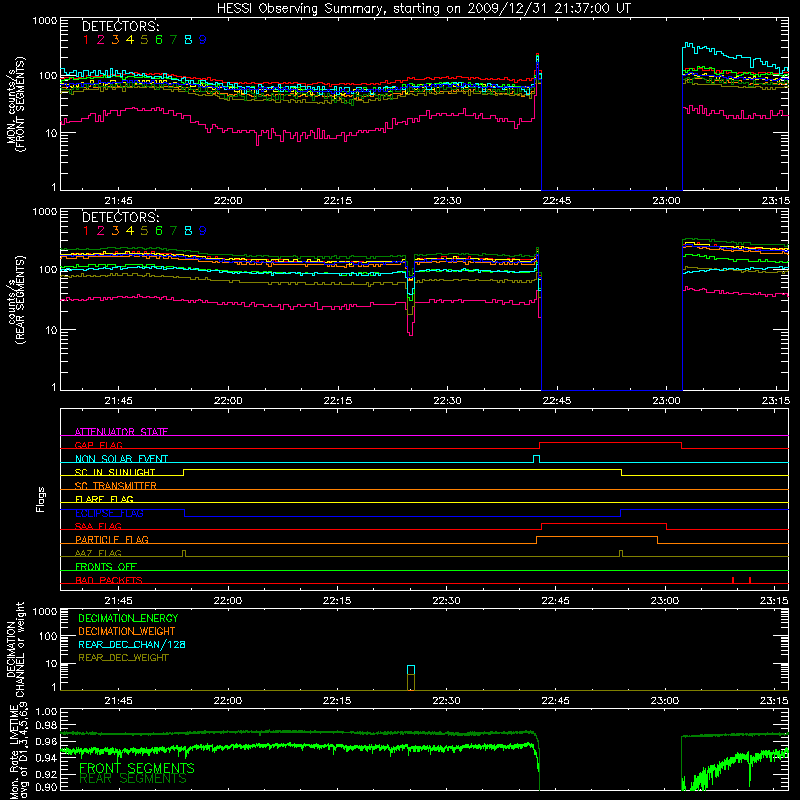Click DETECTORS: label in front segments plot

[x=121, y=26]
